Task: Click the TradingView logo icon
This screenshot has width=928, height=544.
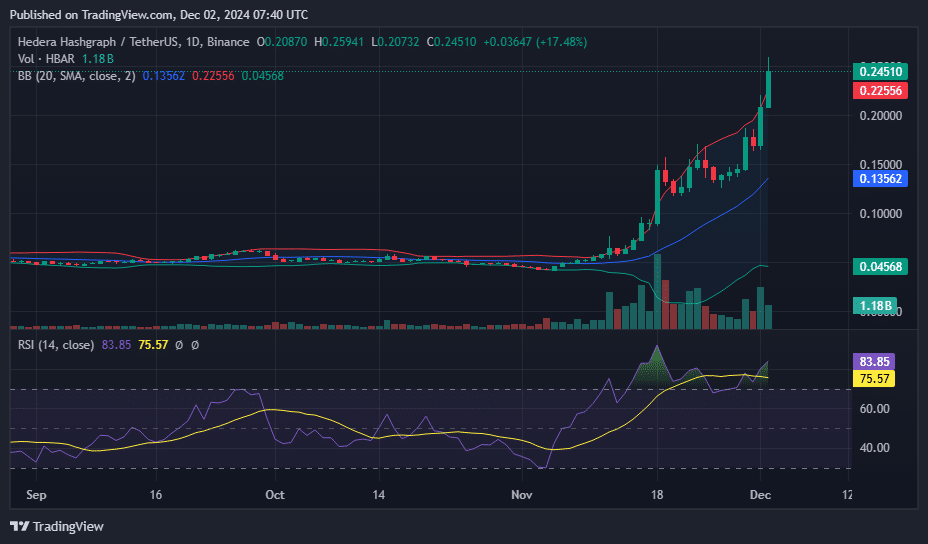Action: [20, 526]
